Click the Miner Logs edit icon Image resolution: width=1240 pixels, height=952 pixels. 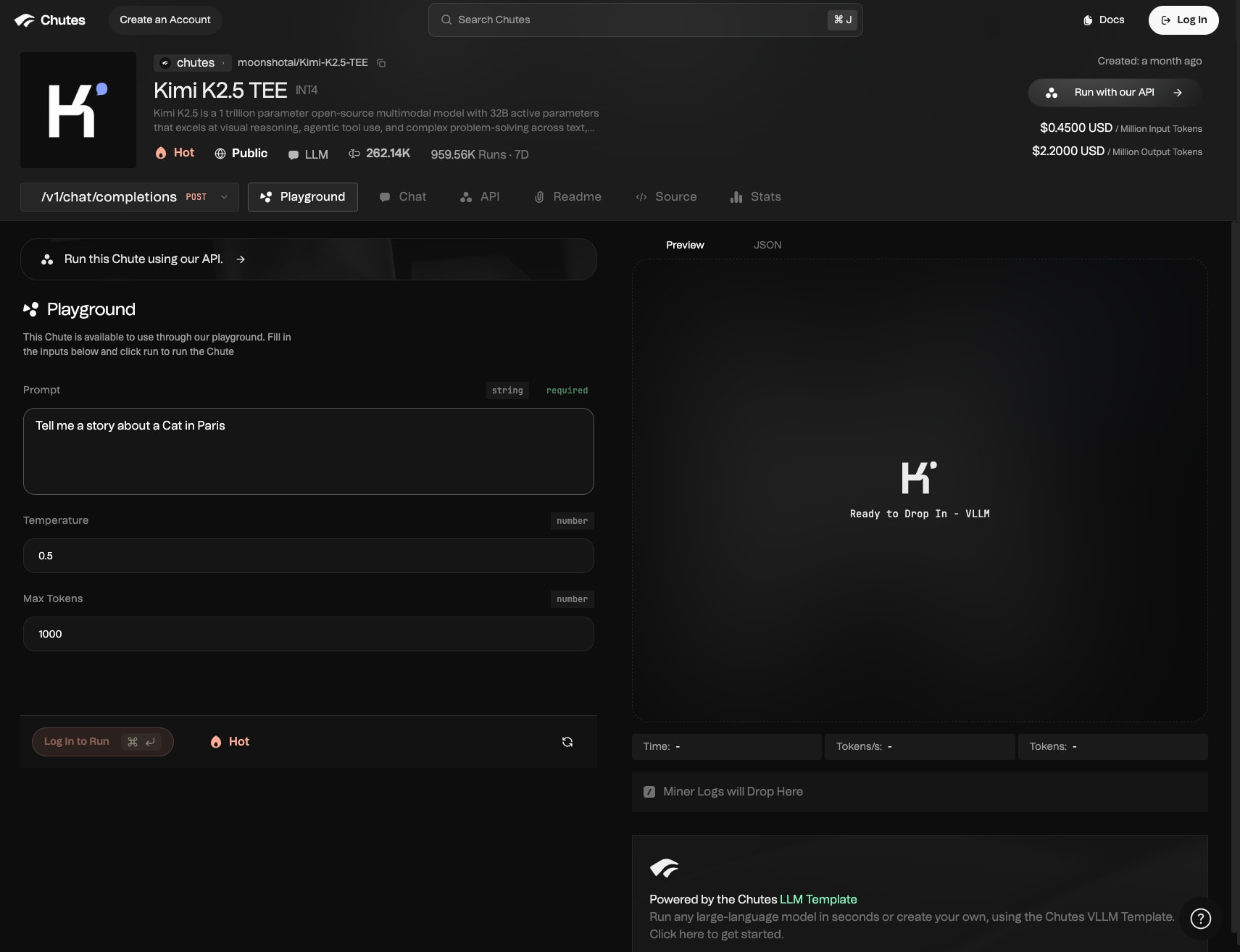649,792
